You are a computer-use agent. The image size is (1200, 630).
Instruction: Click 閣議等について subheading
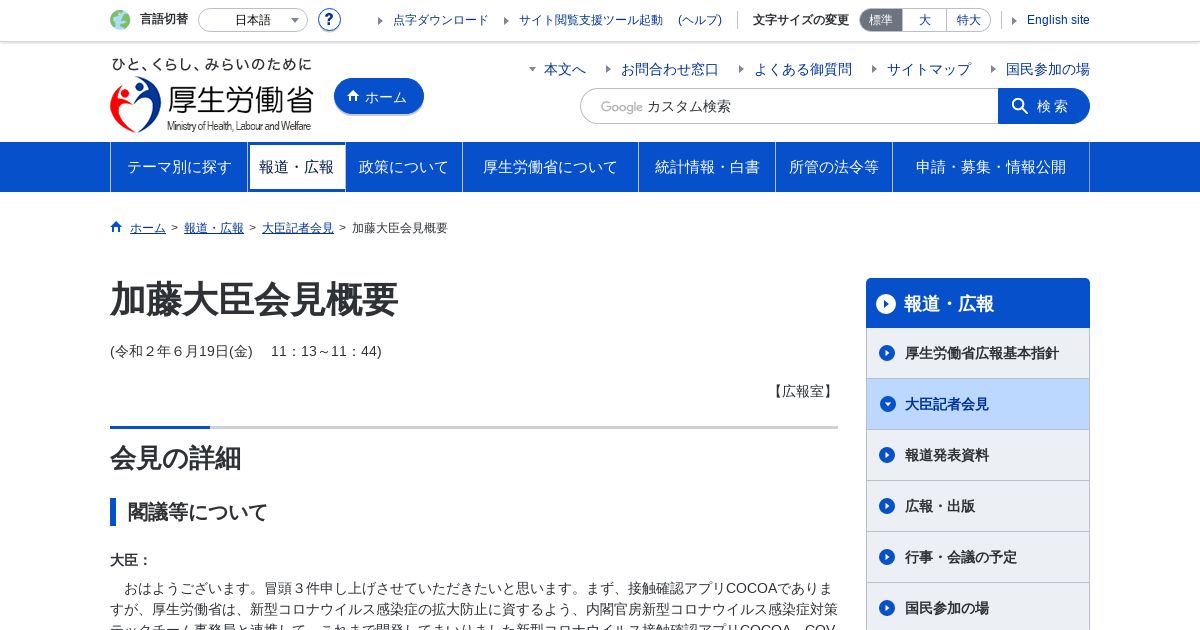coord(198,512)
